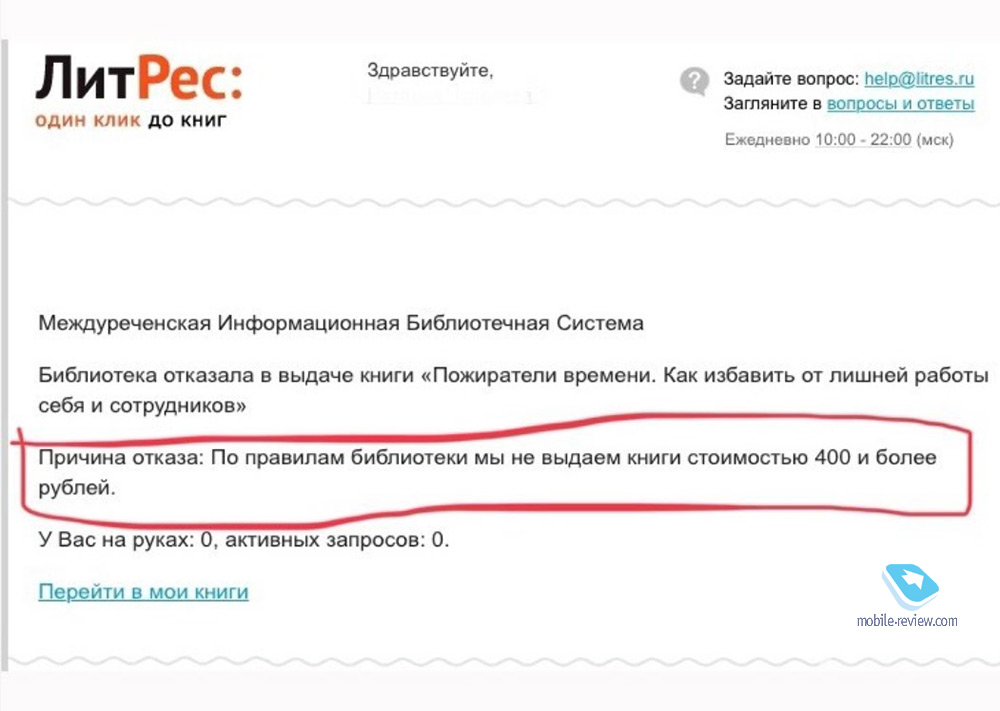Click the 10:00 - 22:00 support hours text
This screenshot has width=1000, height=711.
(863, 139)
